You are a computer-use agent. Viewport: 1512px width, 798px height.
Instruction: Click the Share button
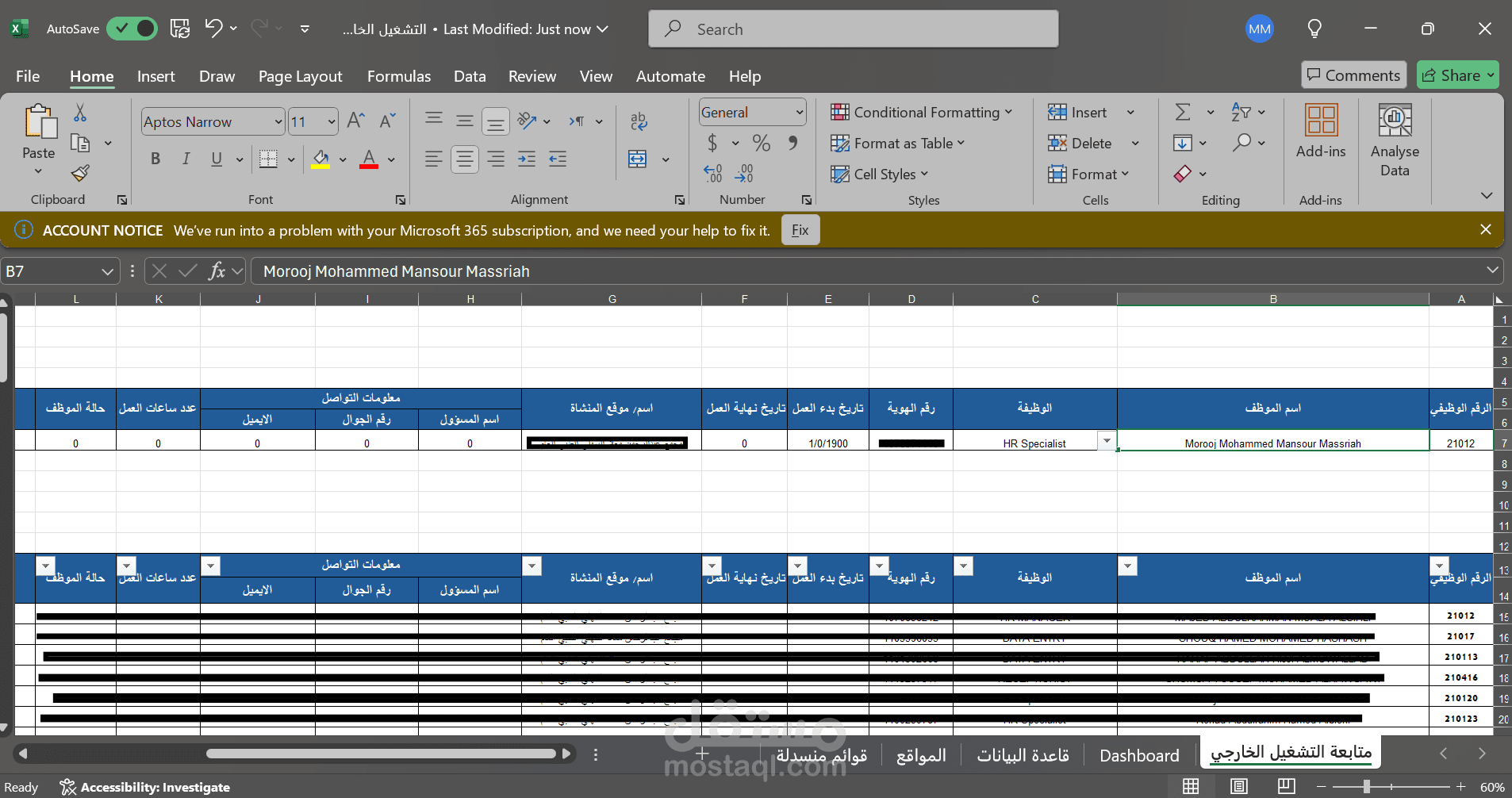[x=1457, y=75]
